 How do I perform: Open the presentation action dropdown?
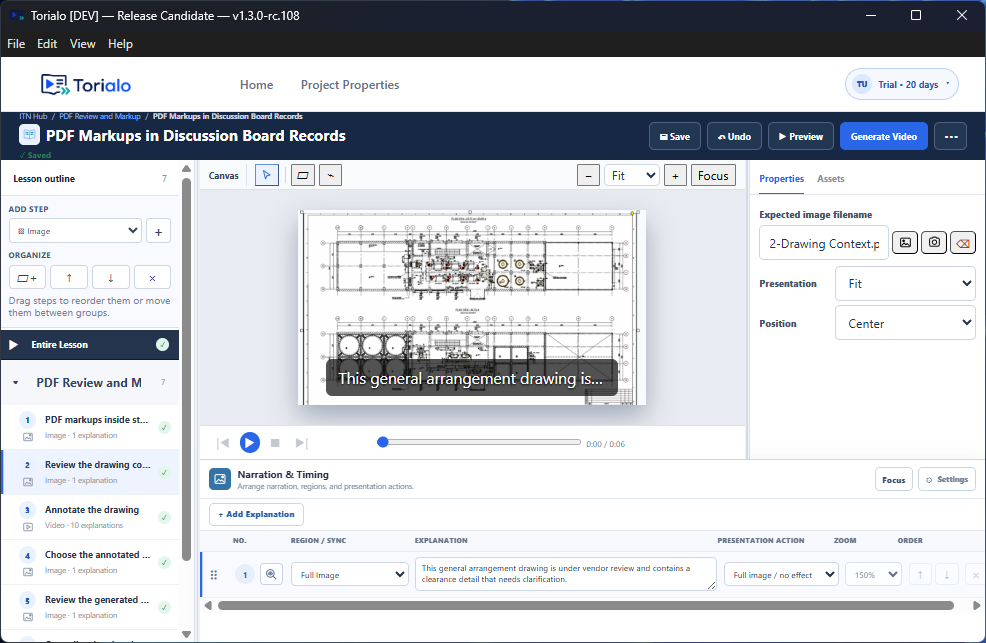point(781,574)
